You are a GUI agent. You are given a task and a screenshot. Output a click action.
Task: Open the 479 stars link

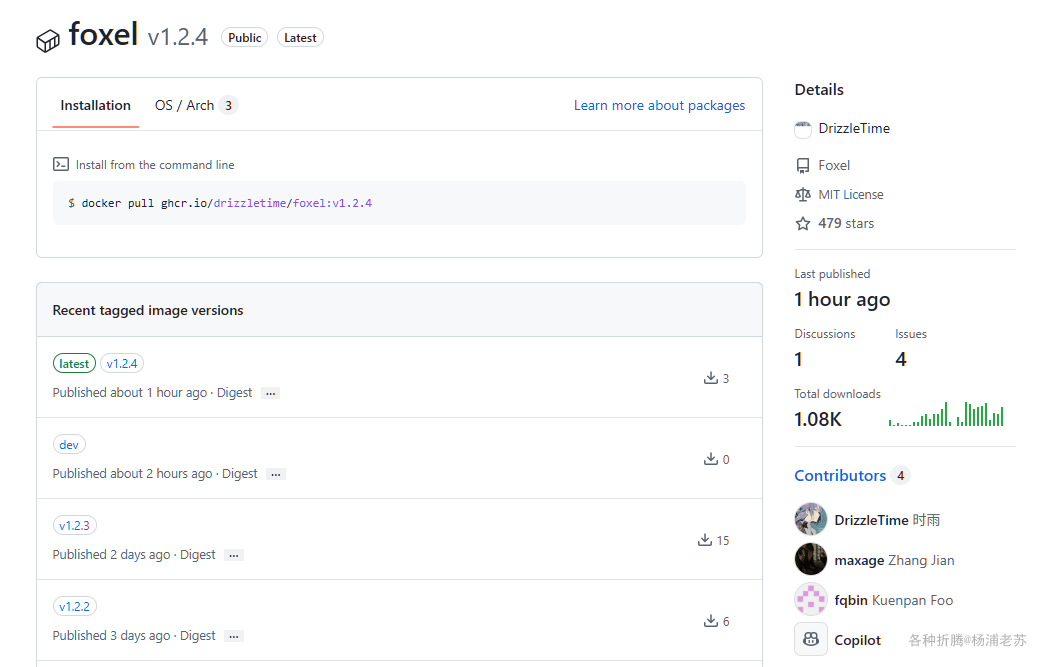point(845,223)
